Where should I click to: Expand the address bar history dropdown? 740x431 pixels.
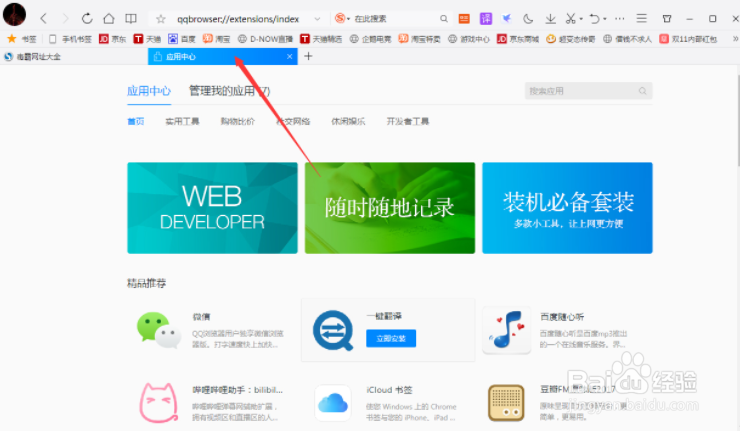pos(317,19)
